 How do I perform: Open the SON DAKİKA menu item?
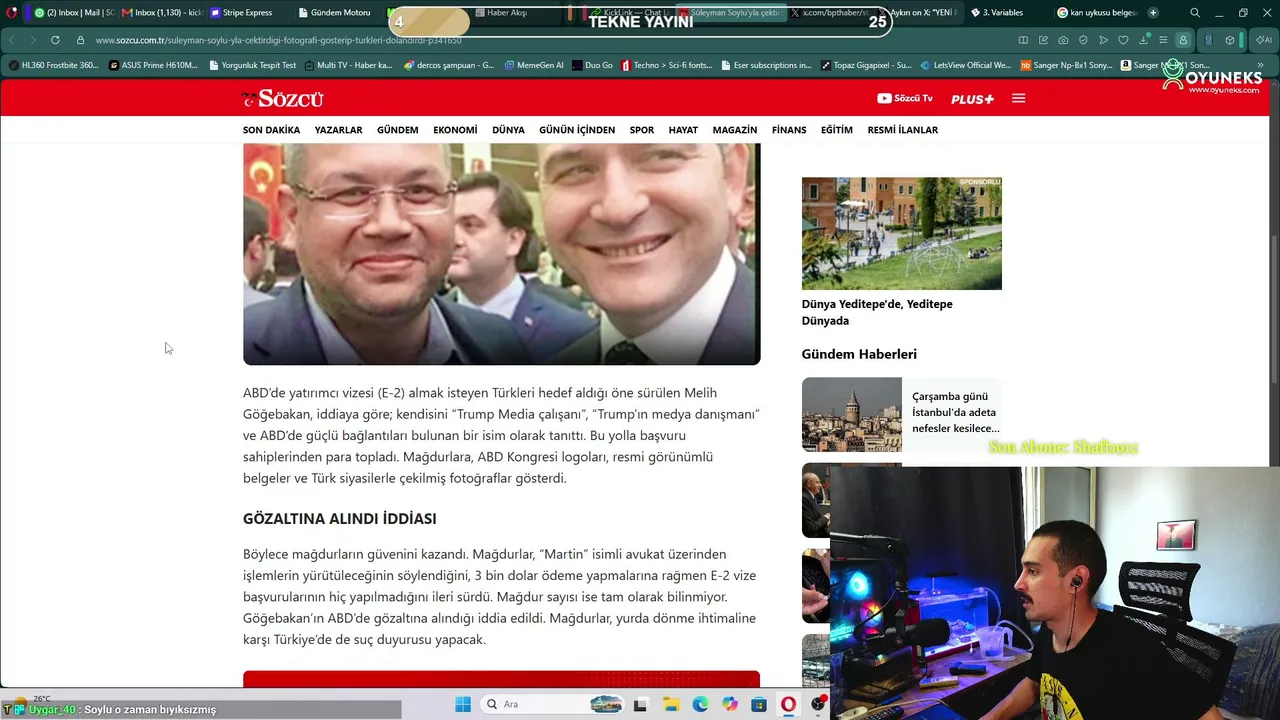click(x=271, y=130)
